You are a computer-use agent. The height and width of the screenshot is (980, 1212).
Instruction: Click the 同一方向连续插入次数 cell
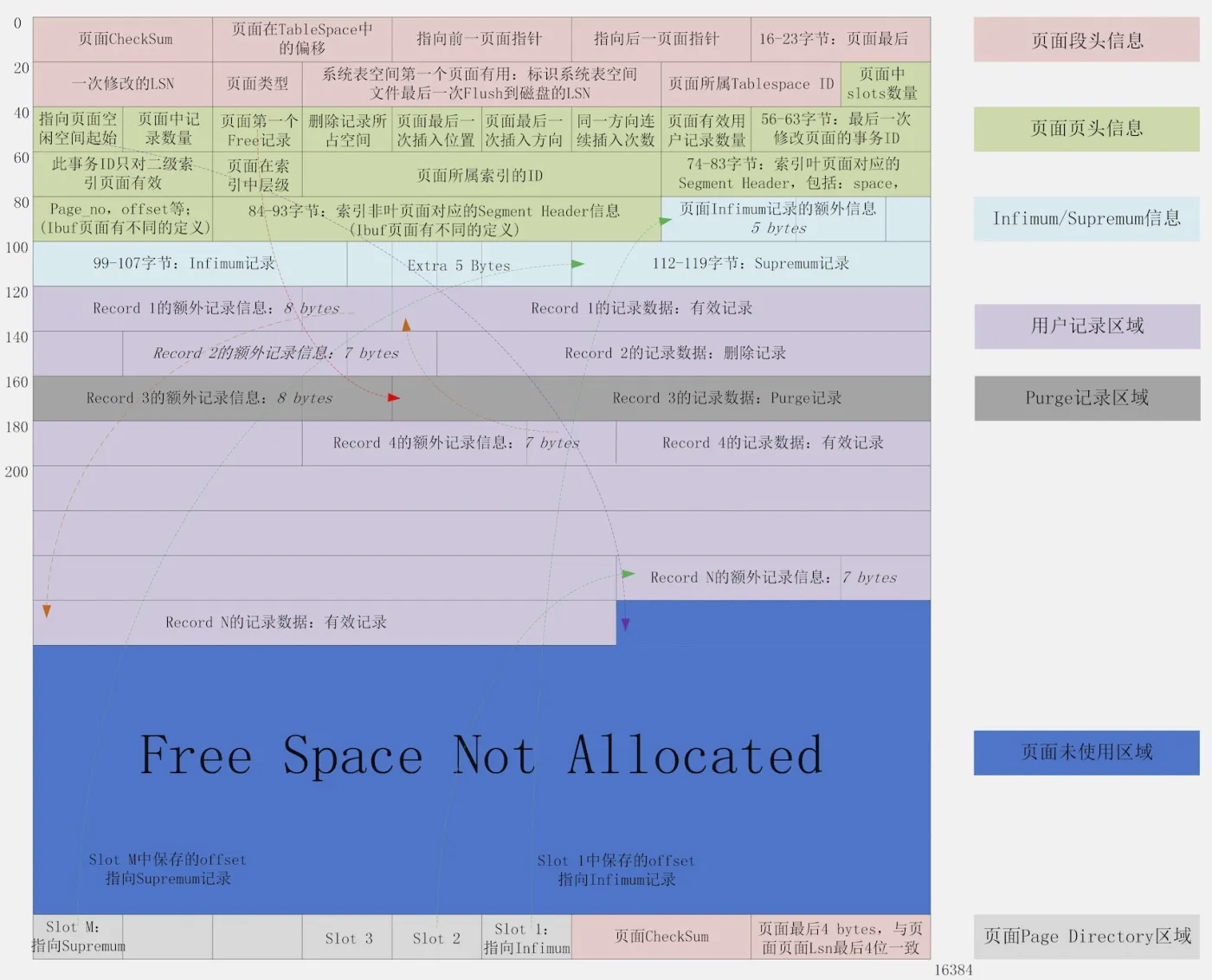click(616, 129)
